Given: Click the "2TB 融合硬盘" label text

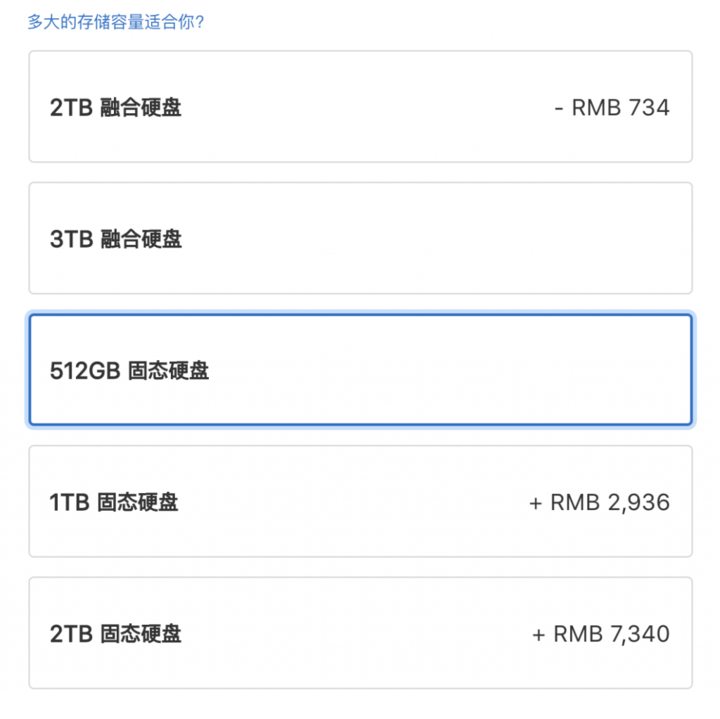Looking at the screenshot, I should coord(116,108).
